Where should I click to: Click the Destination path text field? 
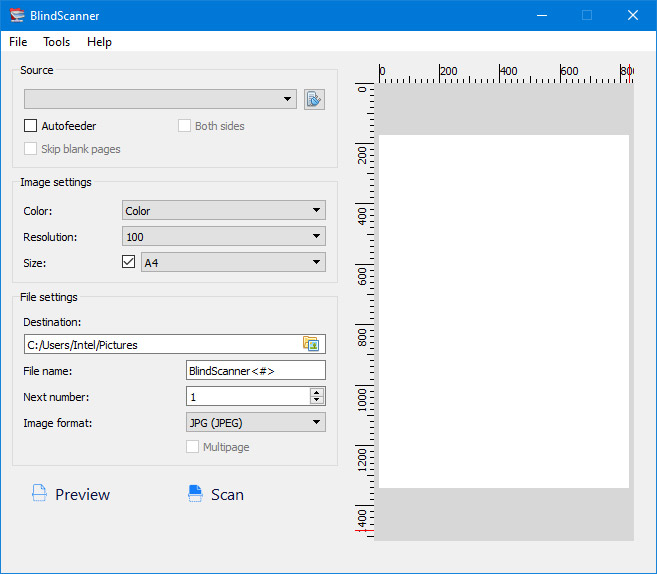click(160, 344)
